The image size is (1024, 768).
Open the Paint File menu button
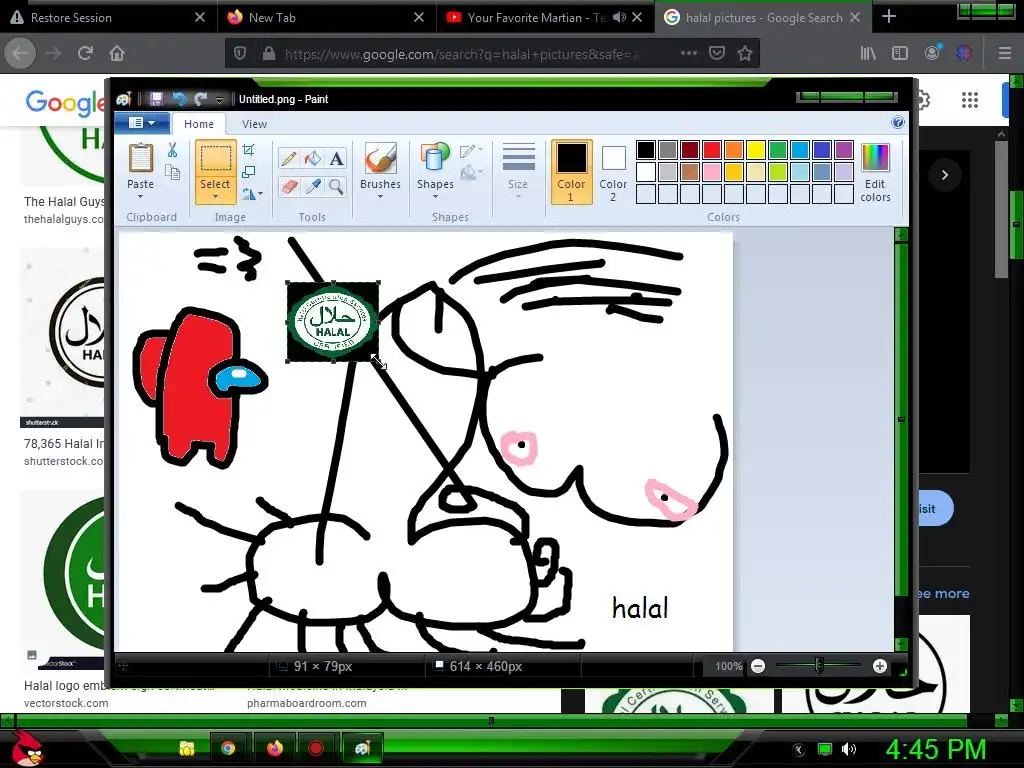click(x=142, y=123)
